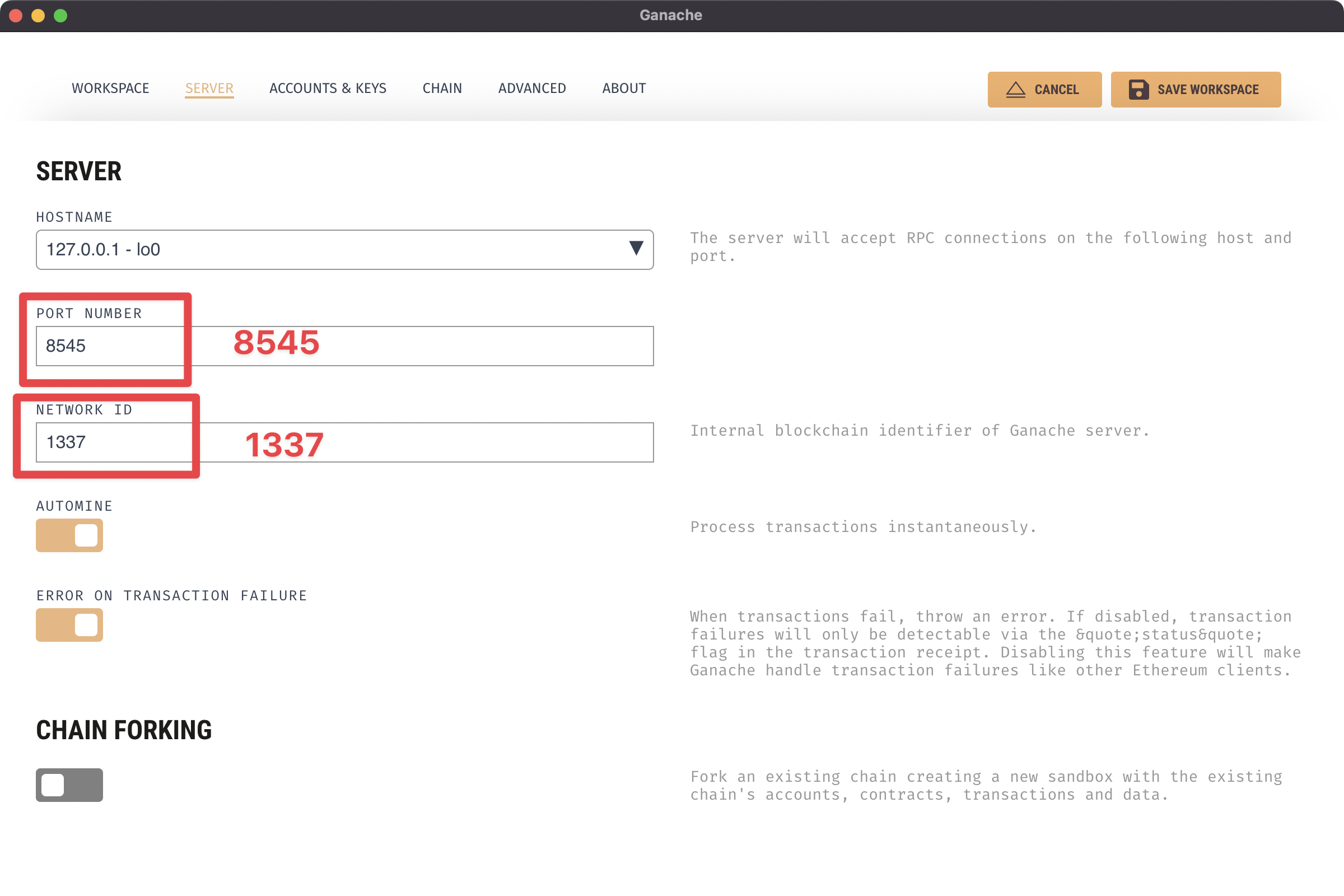Focus the Port Number input field
This screenshot has height=896, width=1344.
(344, 346)
